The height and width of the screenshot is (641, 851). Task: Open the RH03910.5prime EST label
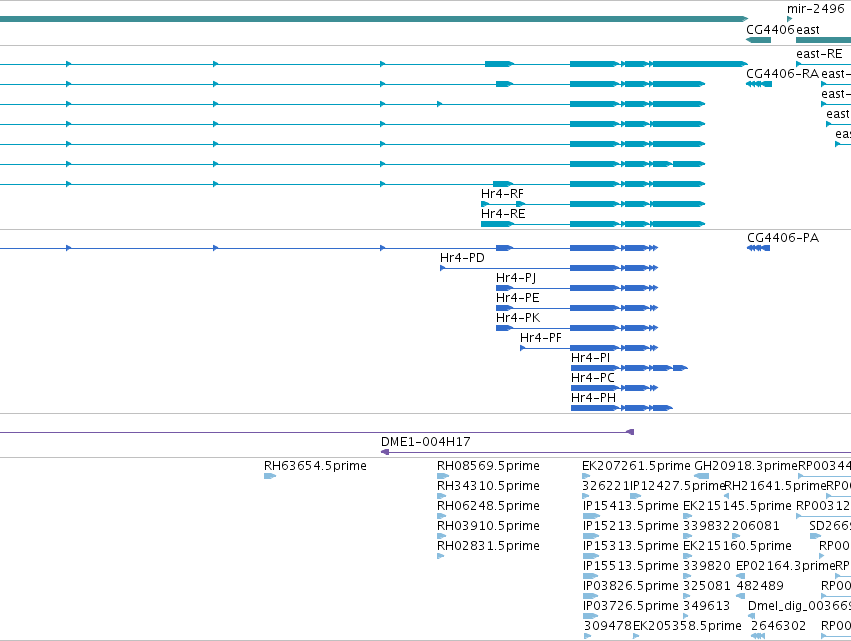pos(488,526)
